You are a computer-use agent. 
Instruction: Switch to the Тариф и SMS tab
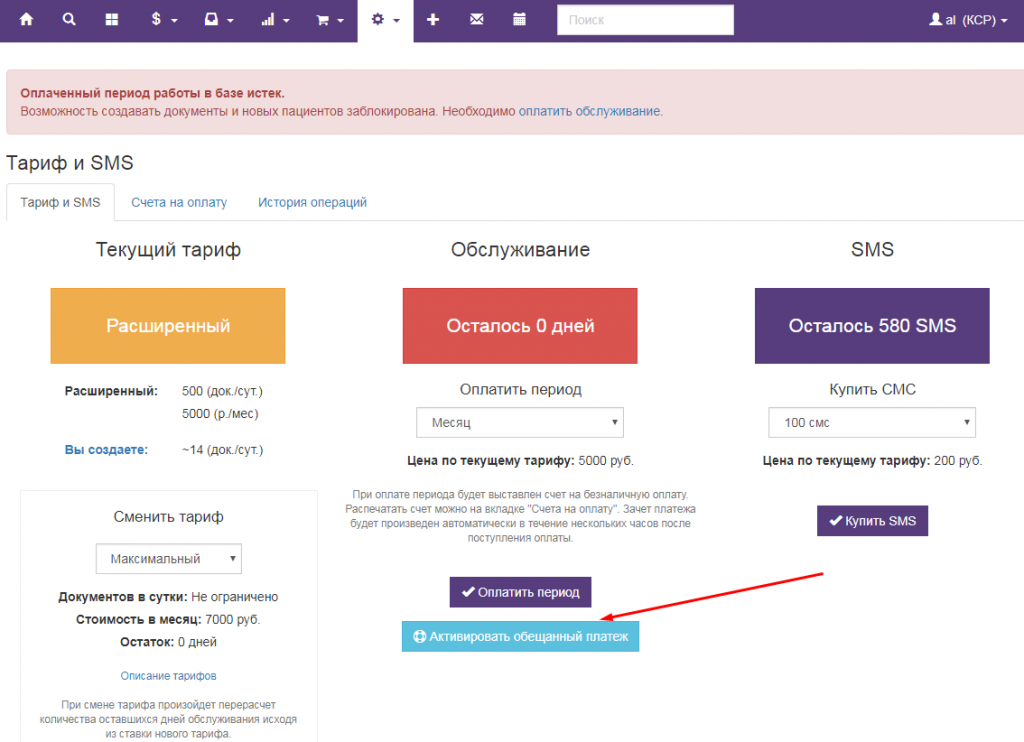60,202
